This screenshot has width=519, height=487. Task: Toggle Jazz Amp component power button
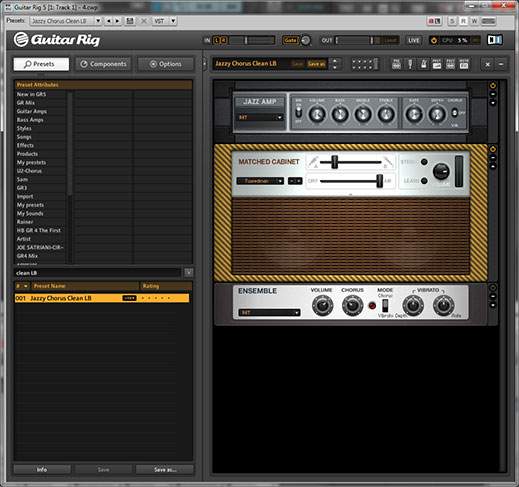[493, 86]
